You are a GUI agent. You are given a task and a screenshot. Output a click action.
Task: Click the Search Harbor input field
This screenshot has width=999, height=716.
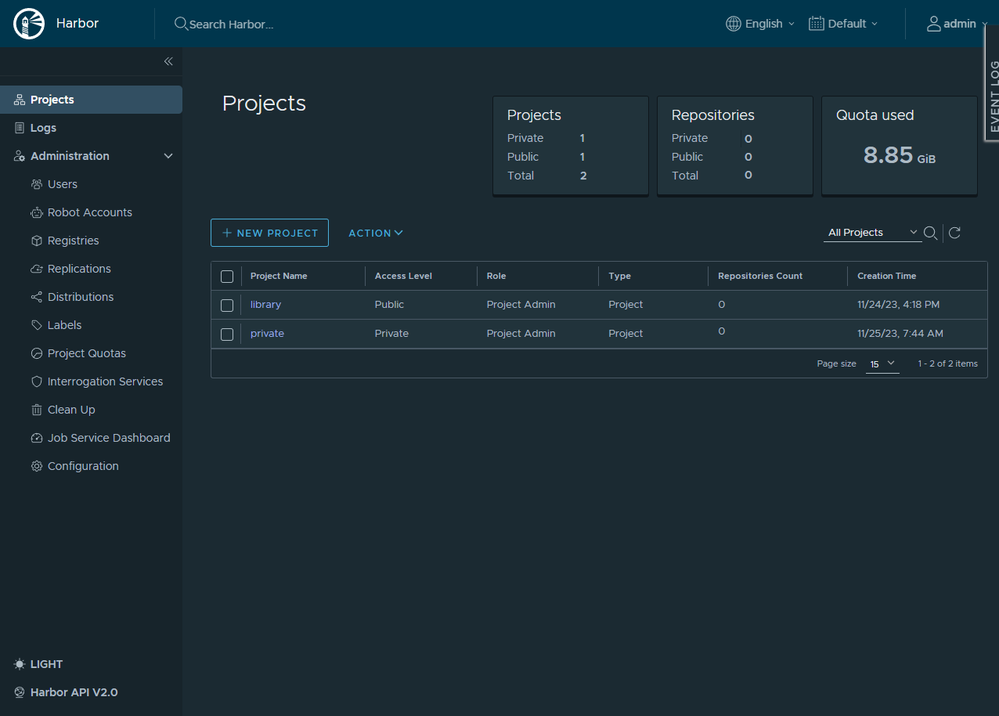click(x=231, y=24)
